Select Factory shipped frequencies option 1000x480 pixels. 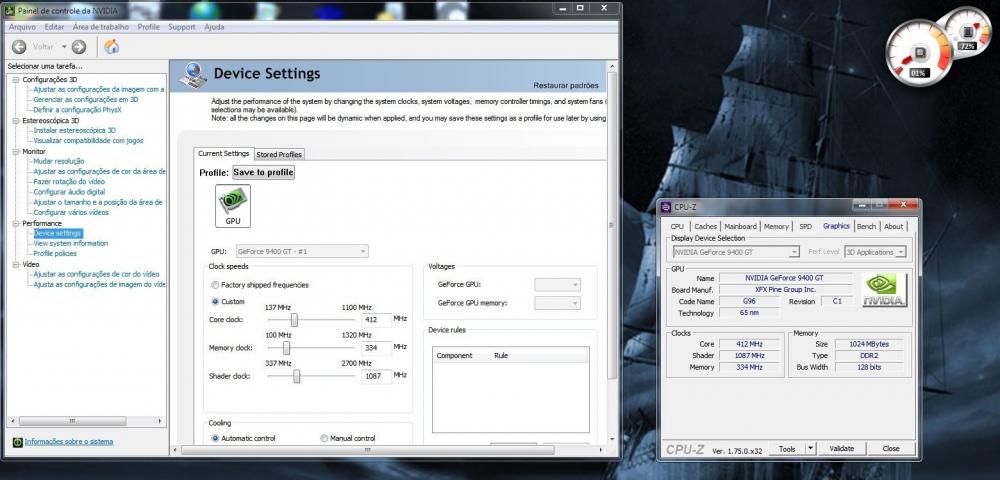(x=215, y=285)
